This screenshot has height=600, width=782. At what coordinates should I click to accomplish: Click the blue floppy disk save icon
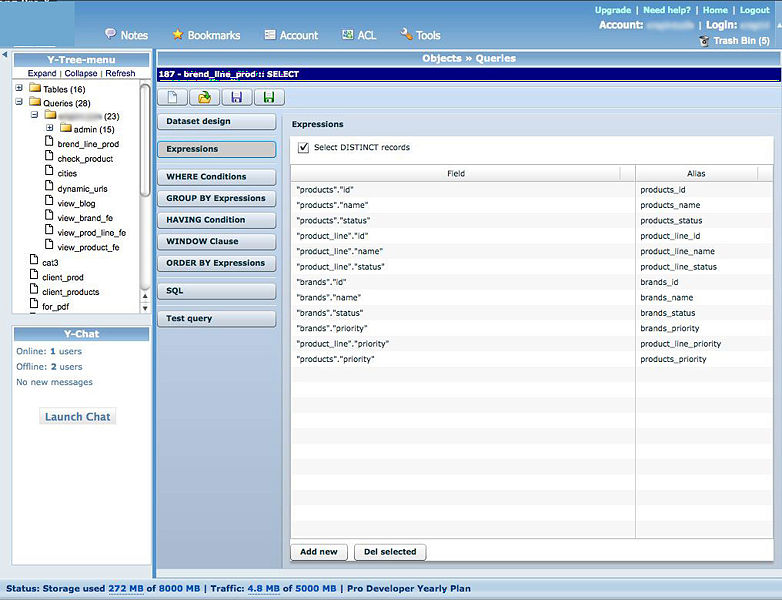pyautogui.click(x=237, y=97)
